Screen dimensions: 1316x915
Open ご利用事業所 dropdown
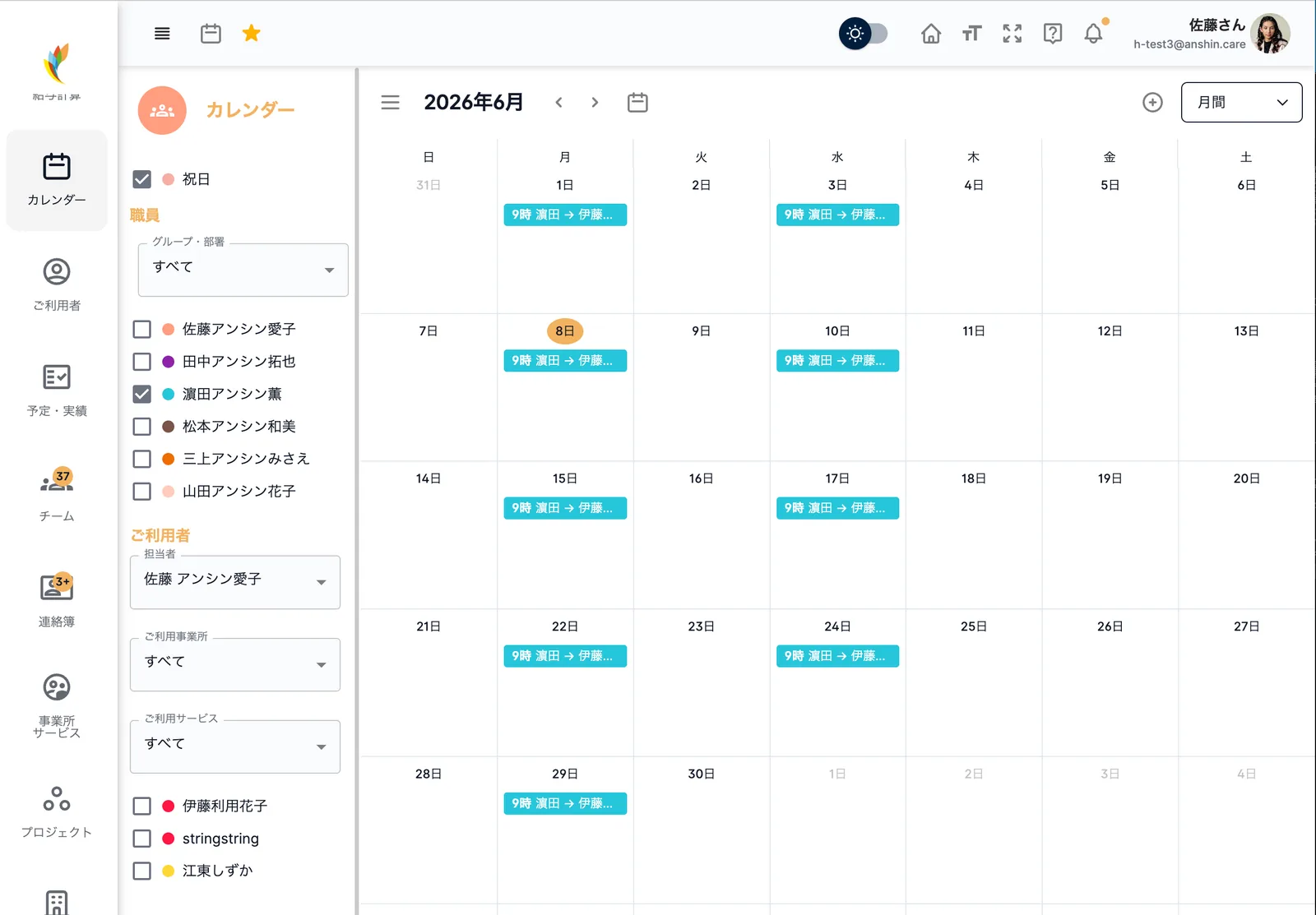(235, 664)
